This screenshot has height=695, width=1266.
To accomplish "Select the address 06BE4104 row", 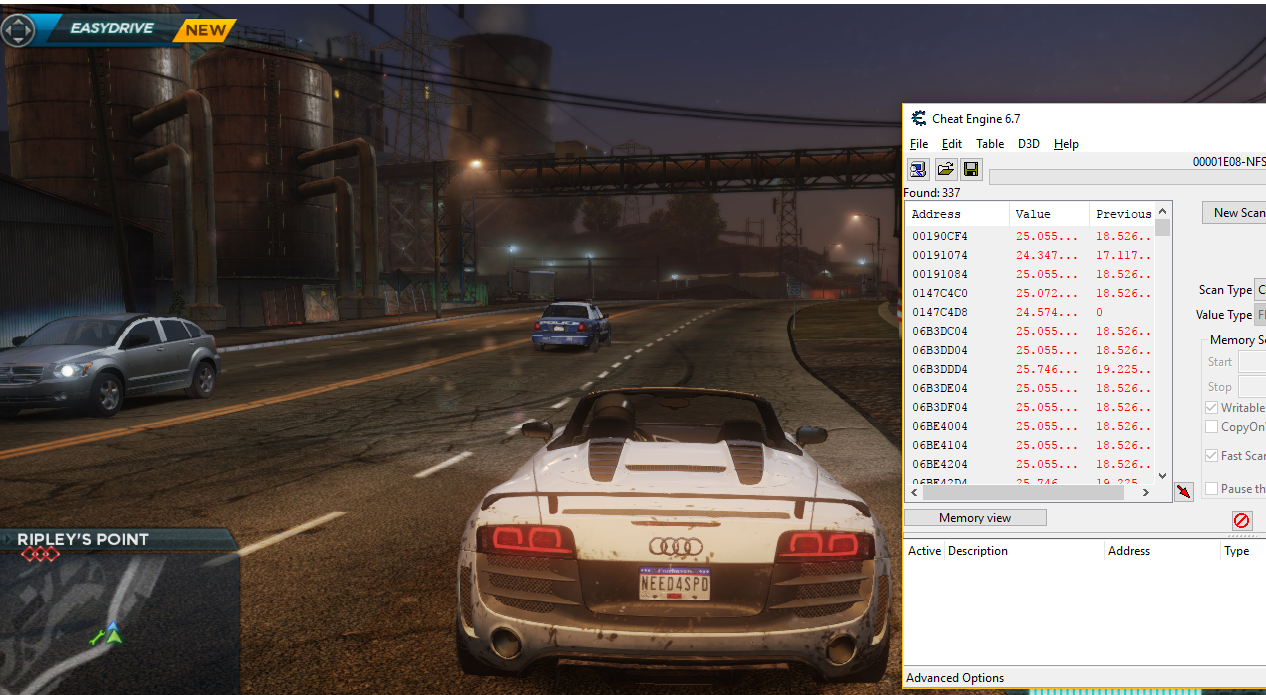I will click(1030, 445).
